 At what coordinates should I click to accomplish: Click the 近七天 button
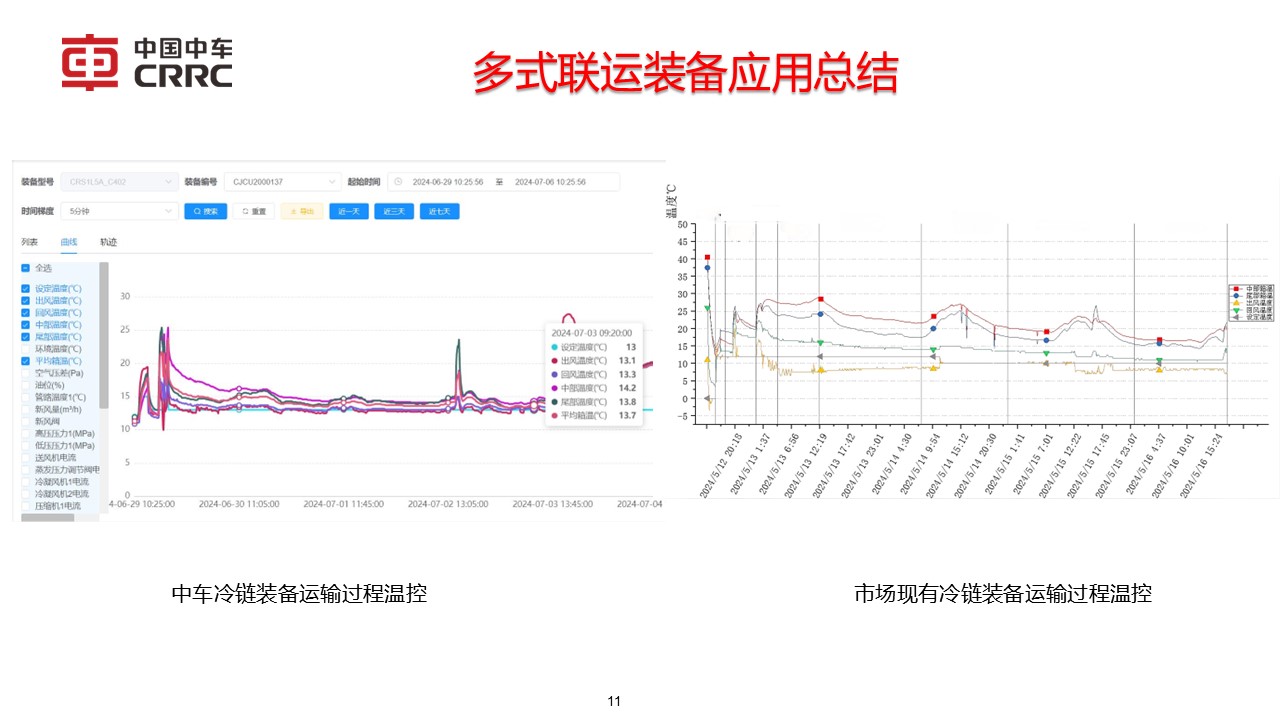click(439, 212)
